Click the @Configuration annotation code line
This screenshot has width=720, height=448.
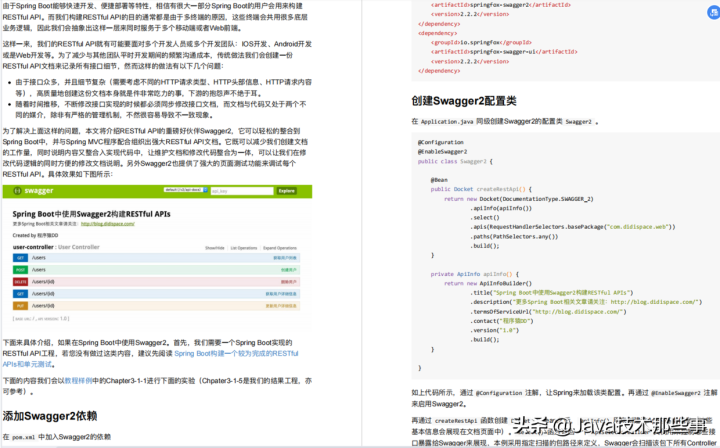(x=440, y=142)
